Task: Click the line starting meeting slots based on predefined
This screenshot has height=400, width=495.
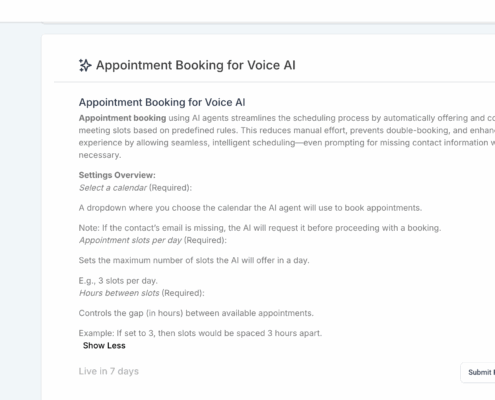Action: coord(287,130)
